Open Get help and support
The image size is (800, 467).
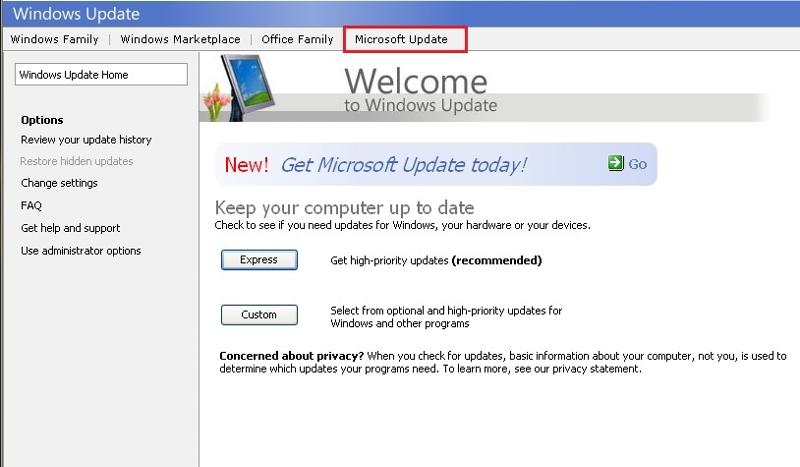(70, 228)
